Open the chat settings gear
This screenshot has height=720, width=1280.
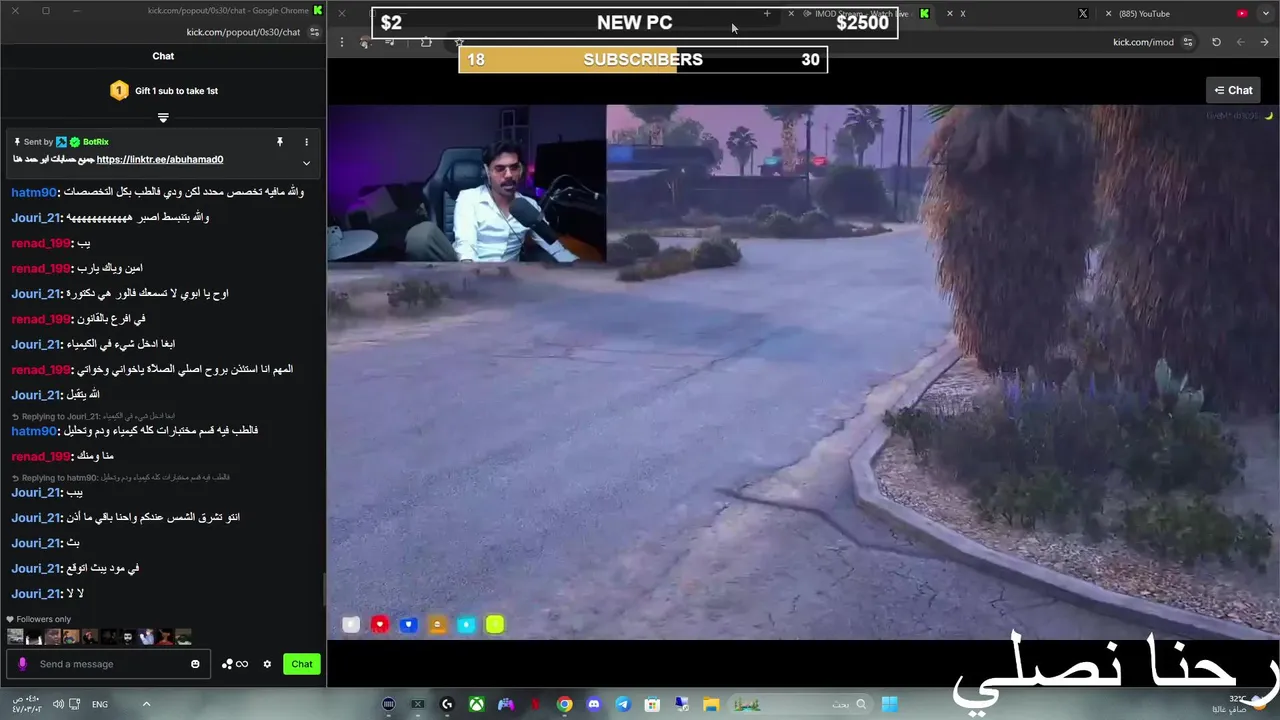[x=267, y=664]
